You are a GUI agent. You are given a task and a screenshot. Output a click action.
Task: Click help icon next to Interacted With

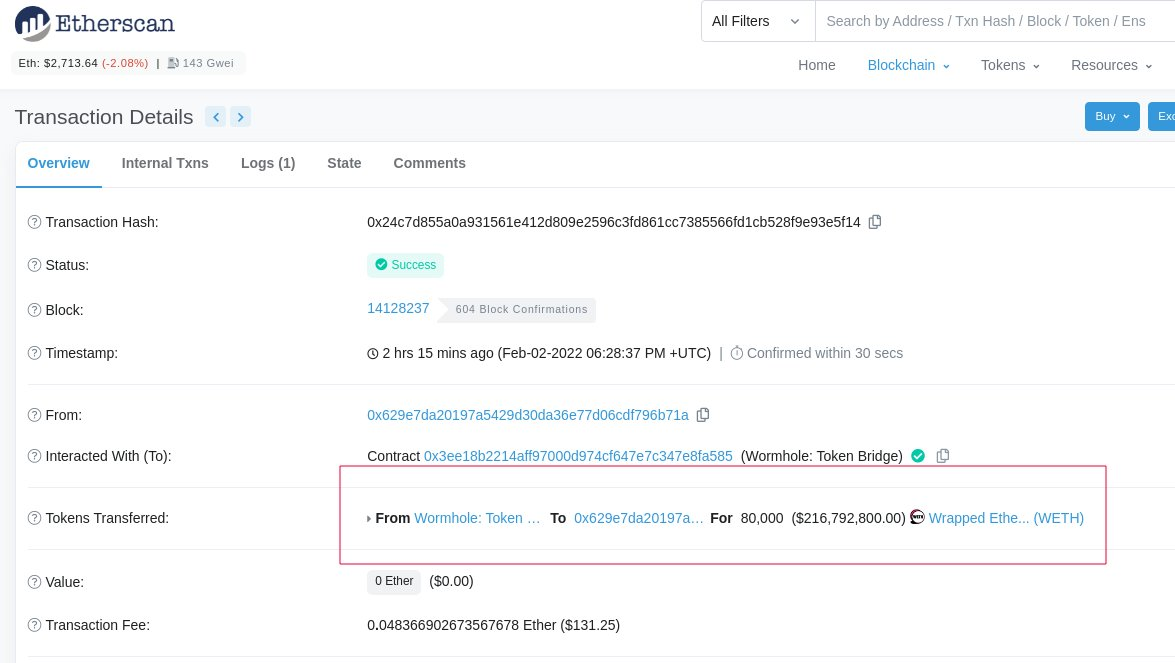coord(34,456)
